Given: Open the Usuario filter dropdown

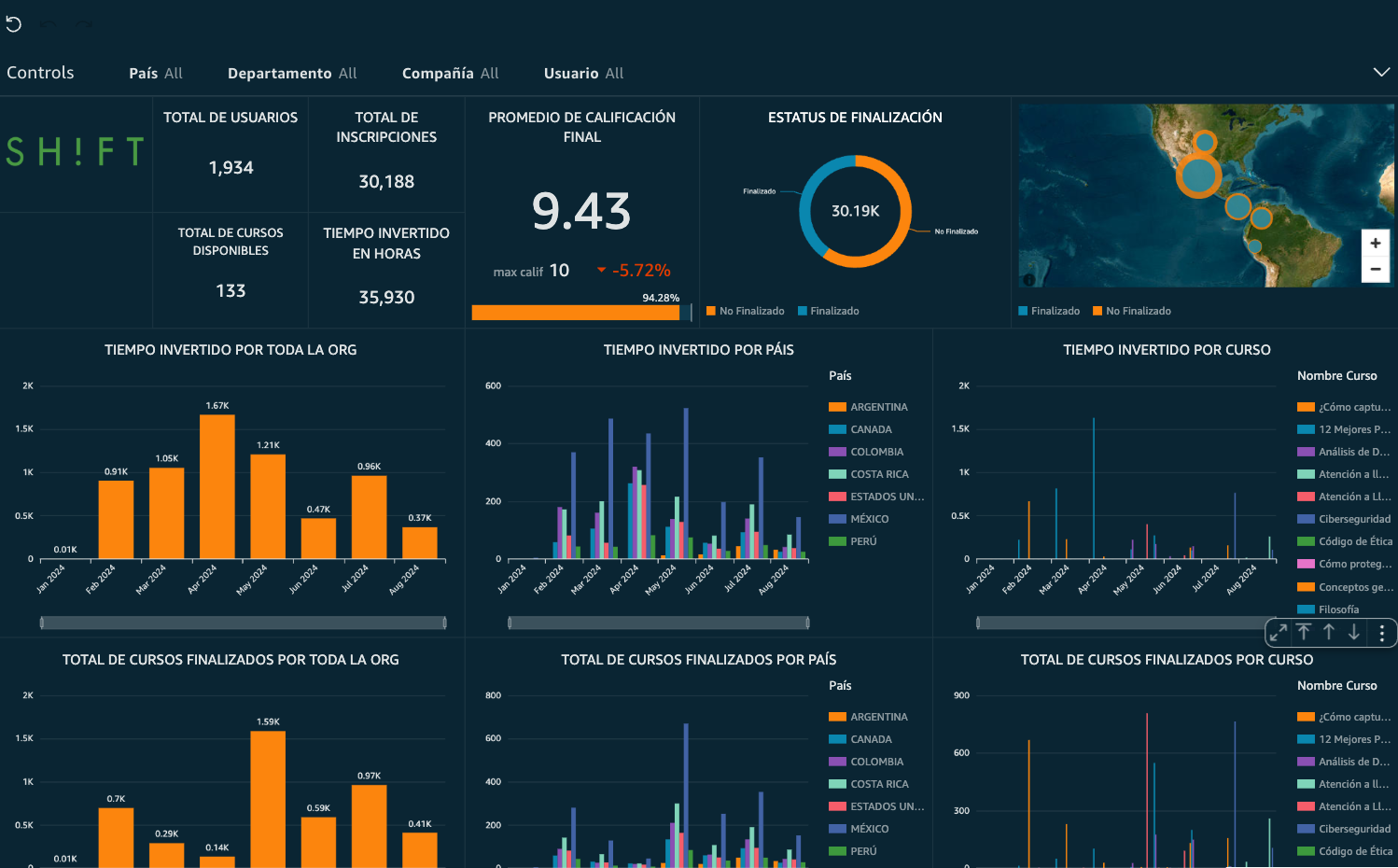Looking at the screenshot, I should tap(584, 73).
